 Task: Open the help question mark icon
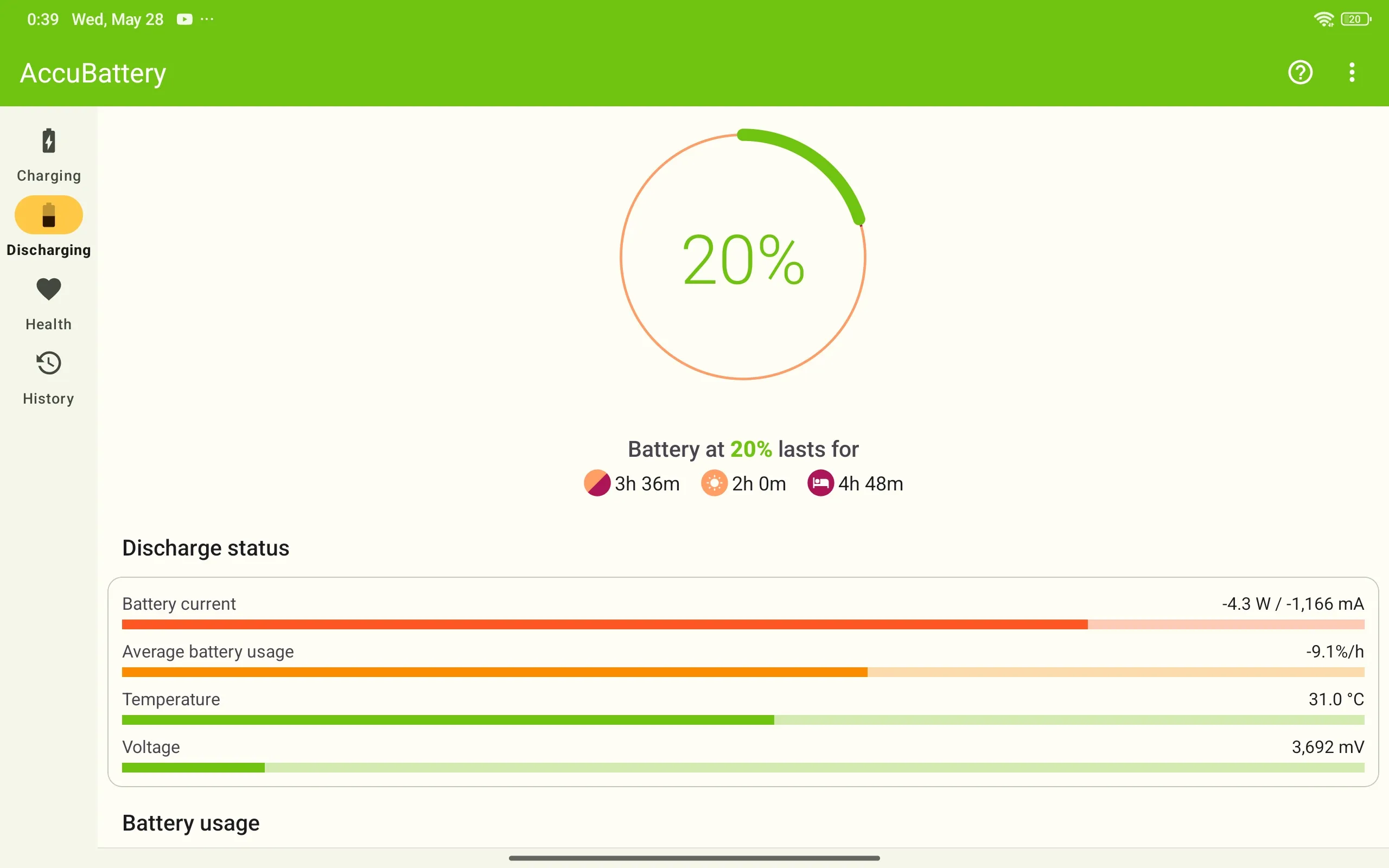[x=1300, y=72]
